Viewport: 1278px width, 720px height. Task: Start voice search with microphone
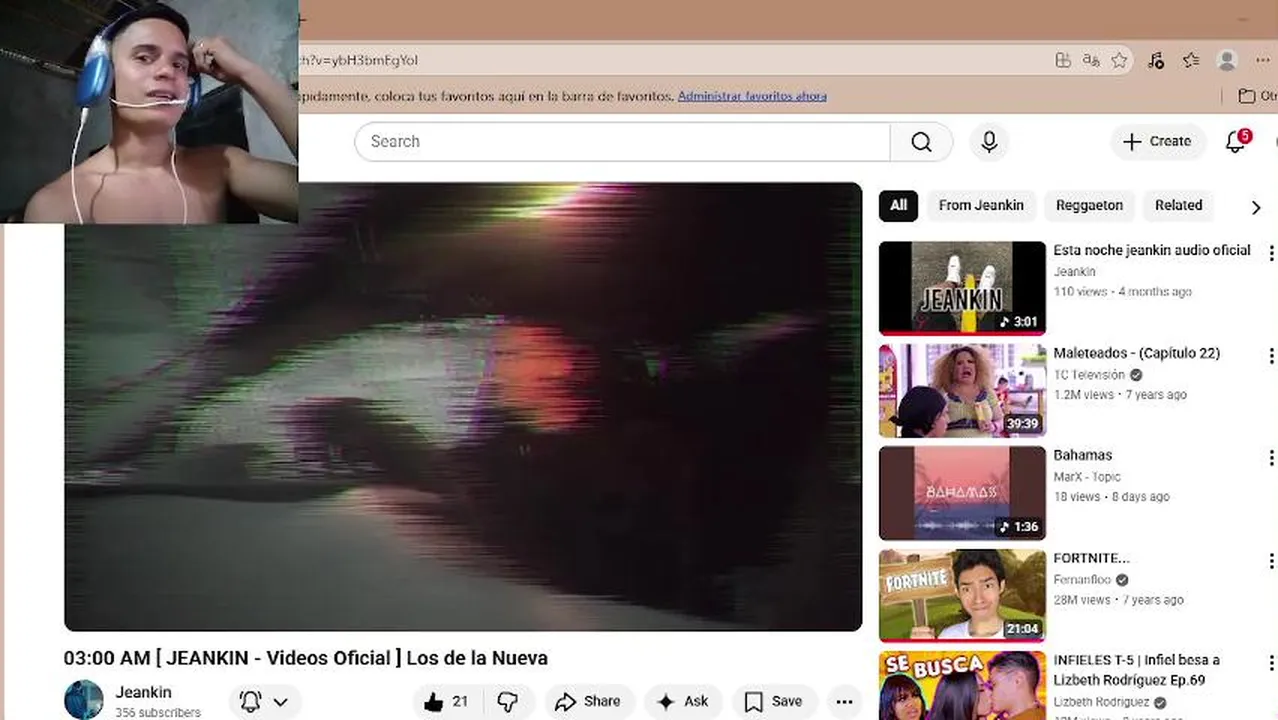(x=989, y=142)
